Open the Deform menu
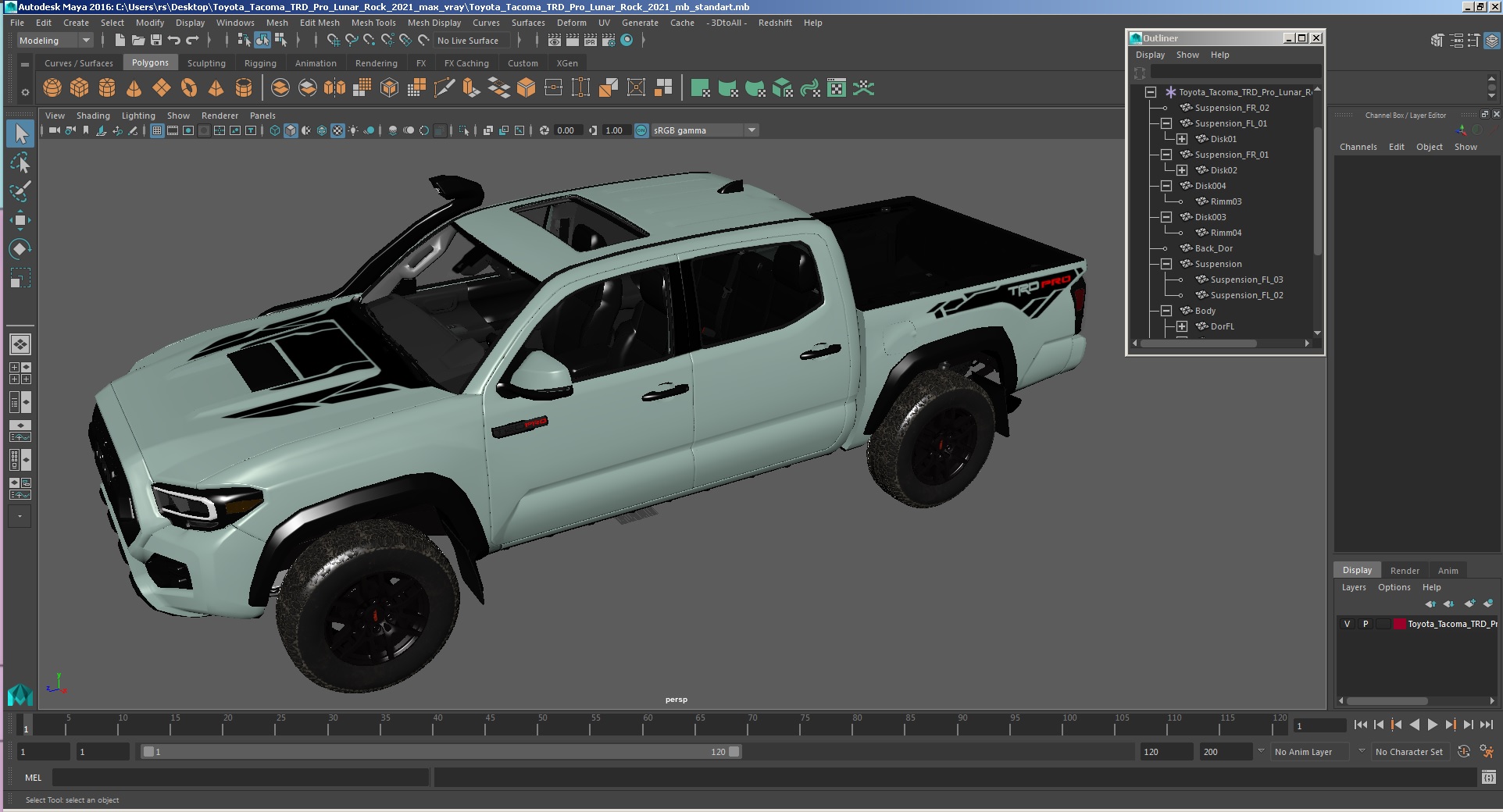The height and width of the screenshot is (812, 1503). (571, 23)
